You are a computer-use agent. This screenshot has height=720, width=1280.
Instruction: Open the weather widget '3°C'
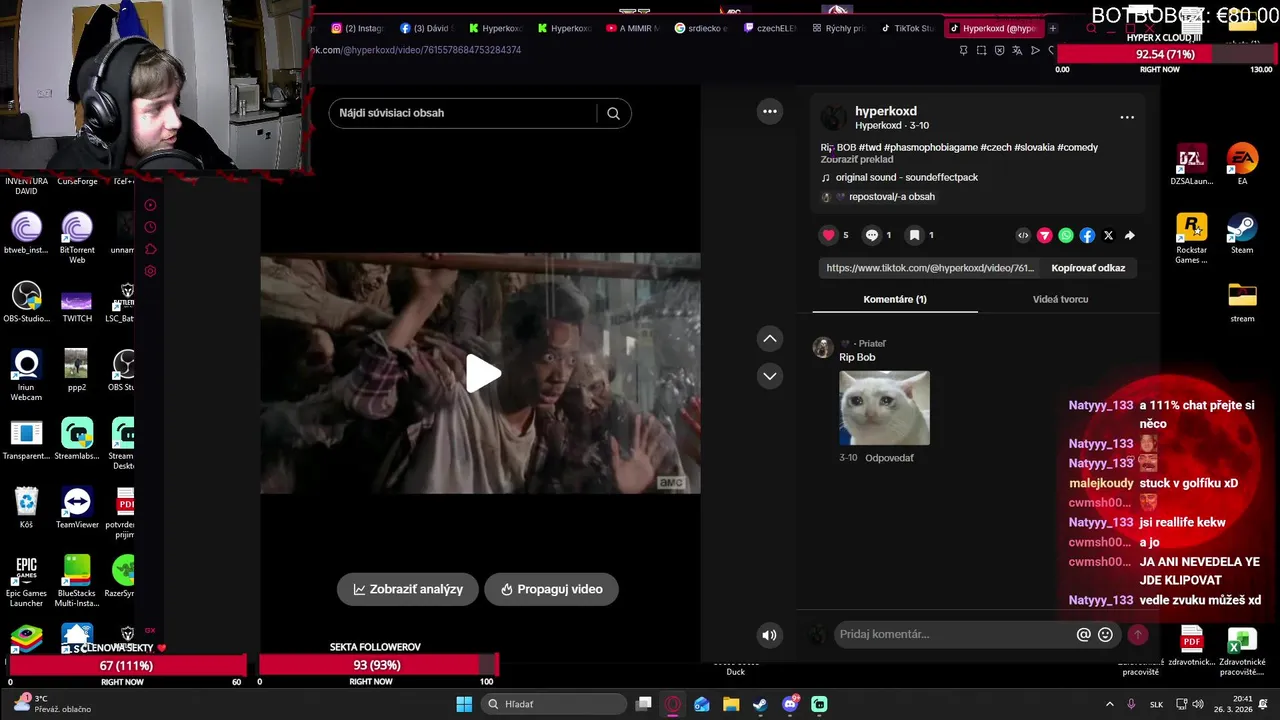tap(52, 704)
